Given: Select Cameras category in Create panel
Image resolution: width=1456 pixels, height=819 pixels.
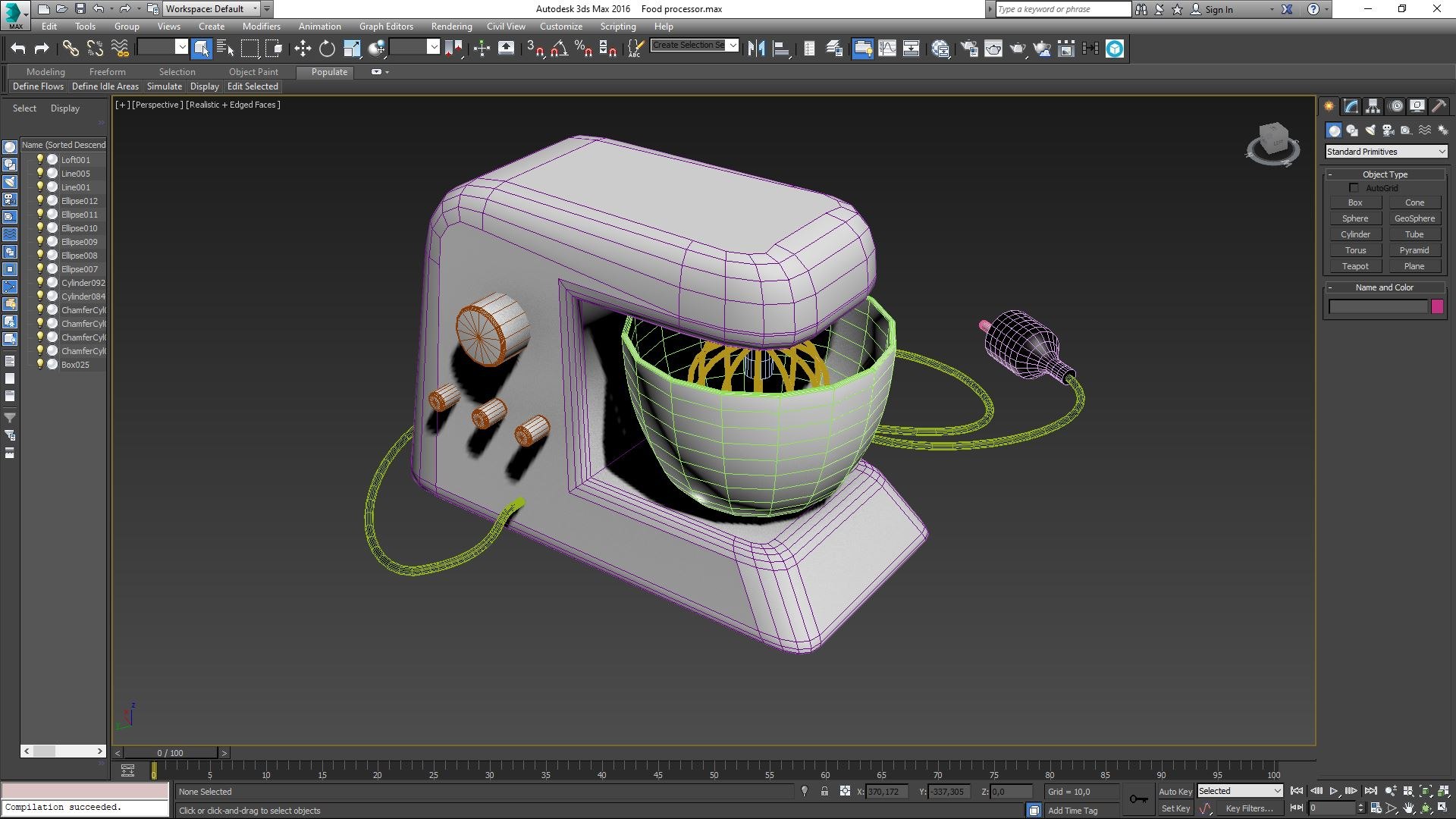Looking at the screenshot, I should click(1389, 130).
